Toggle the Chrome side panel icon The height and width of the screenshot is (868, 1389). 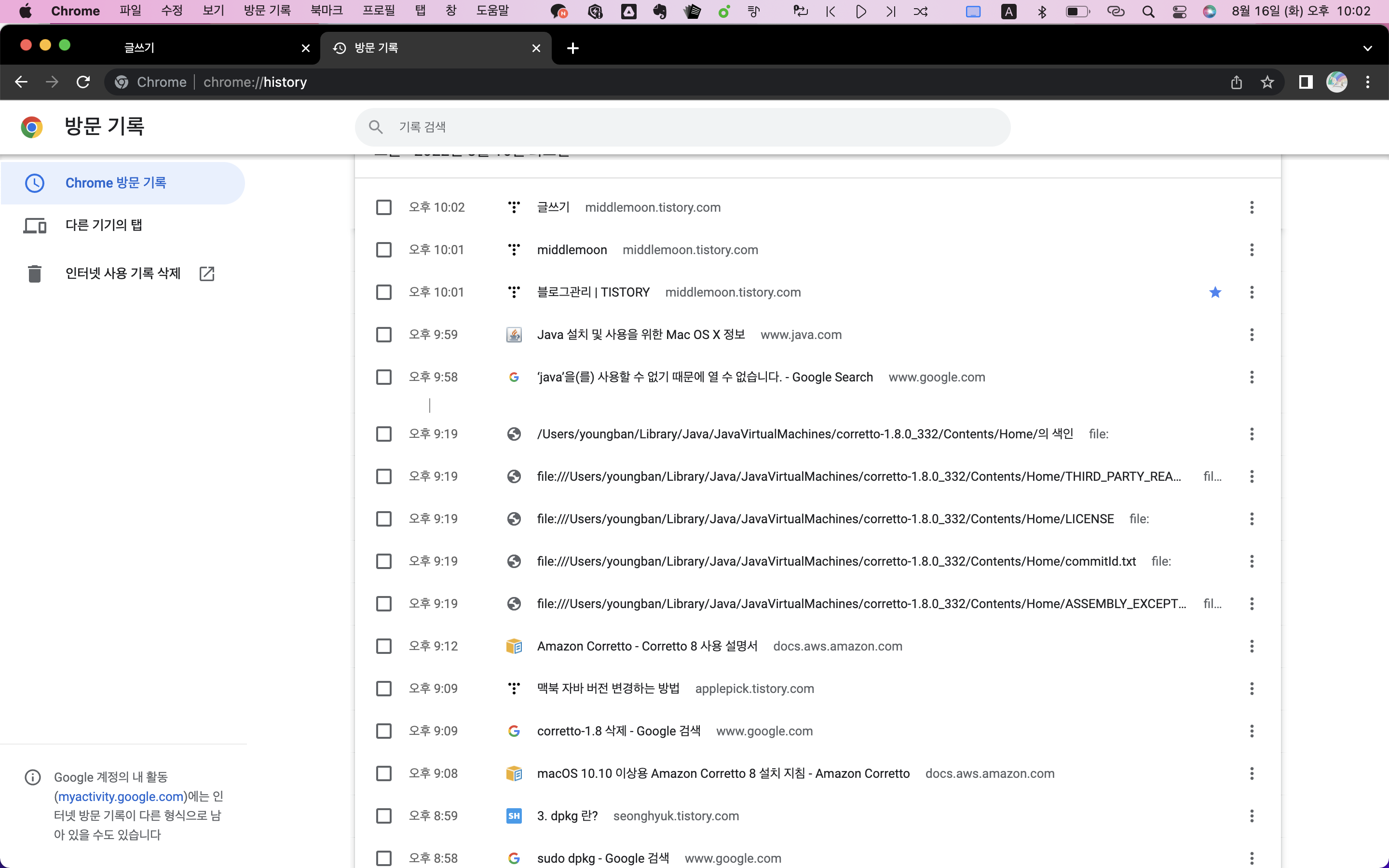[1306, 82]
